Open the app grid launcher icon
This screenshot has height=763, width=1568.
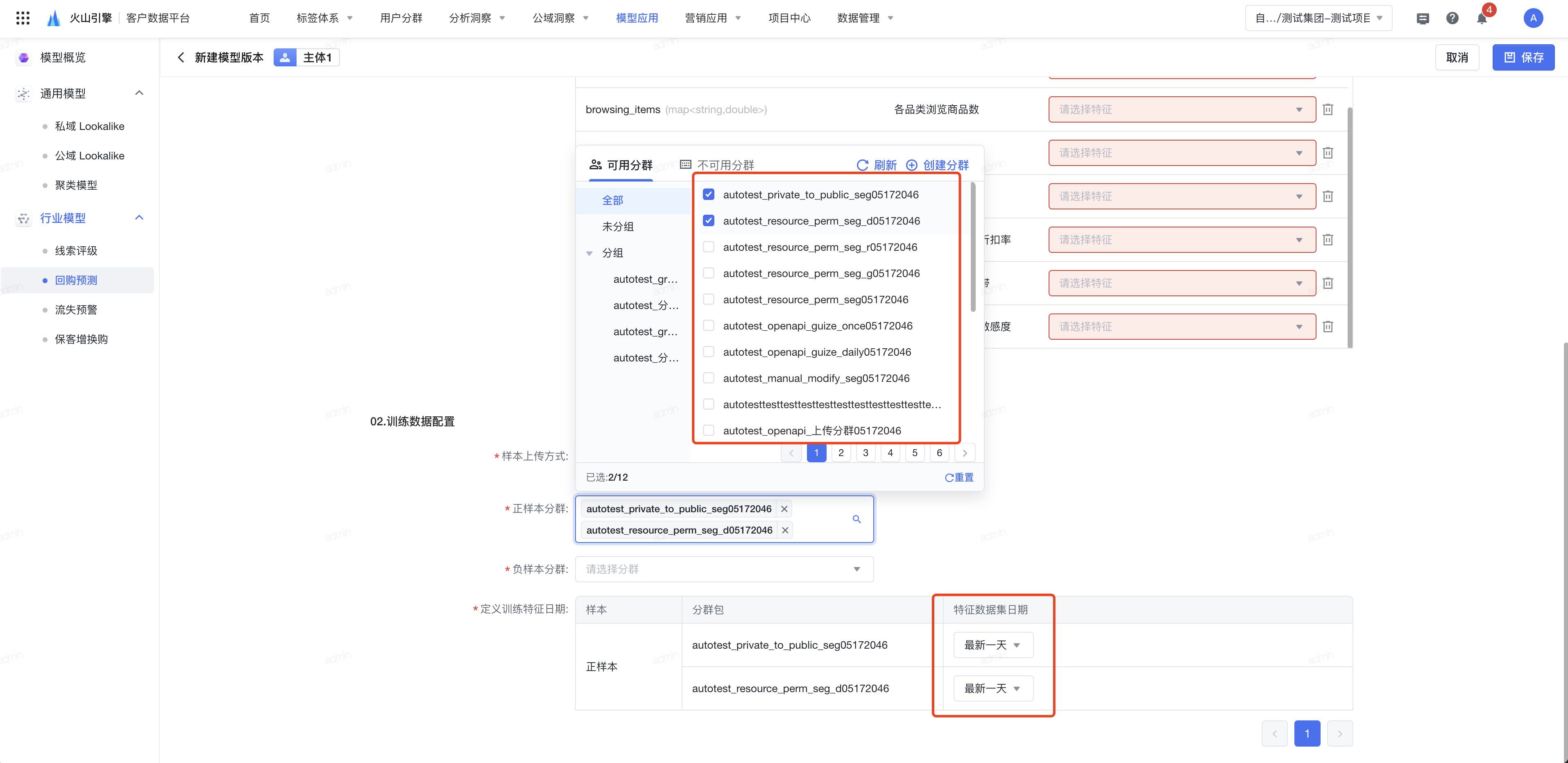tap(23, 18)
